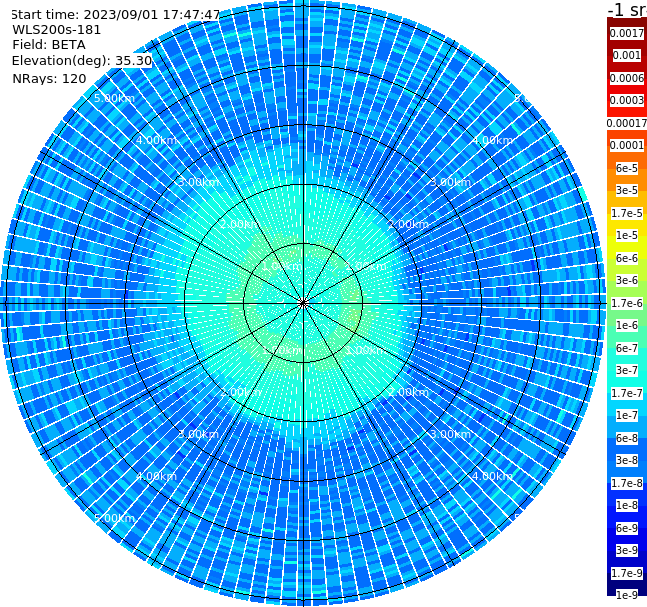Select the 2.00km range label in northeast quadrant

[x=408, y=224]
